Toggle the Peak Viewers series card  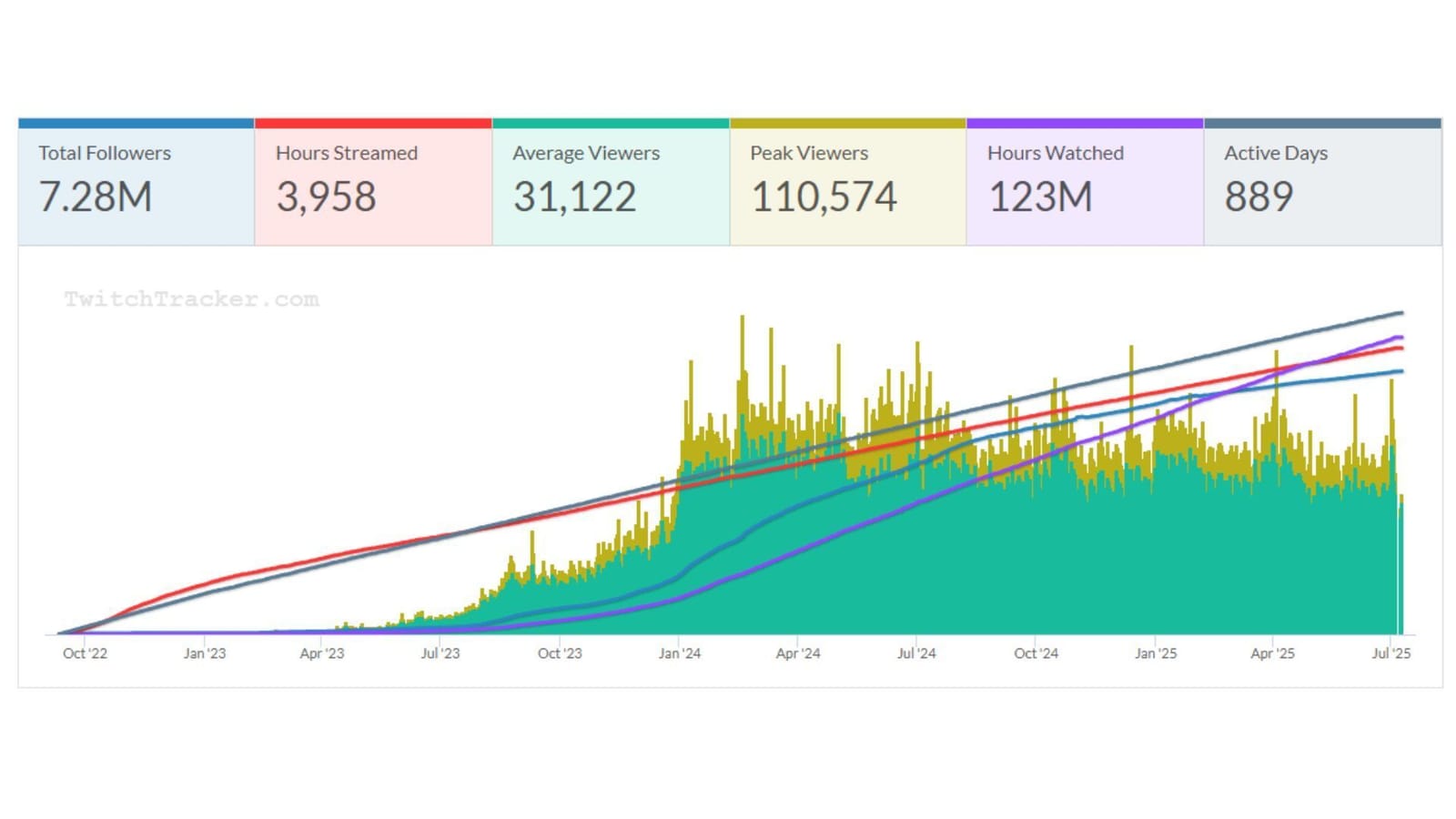(x=847, y=183)
